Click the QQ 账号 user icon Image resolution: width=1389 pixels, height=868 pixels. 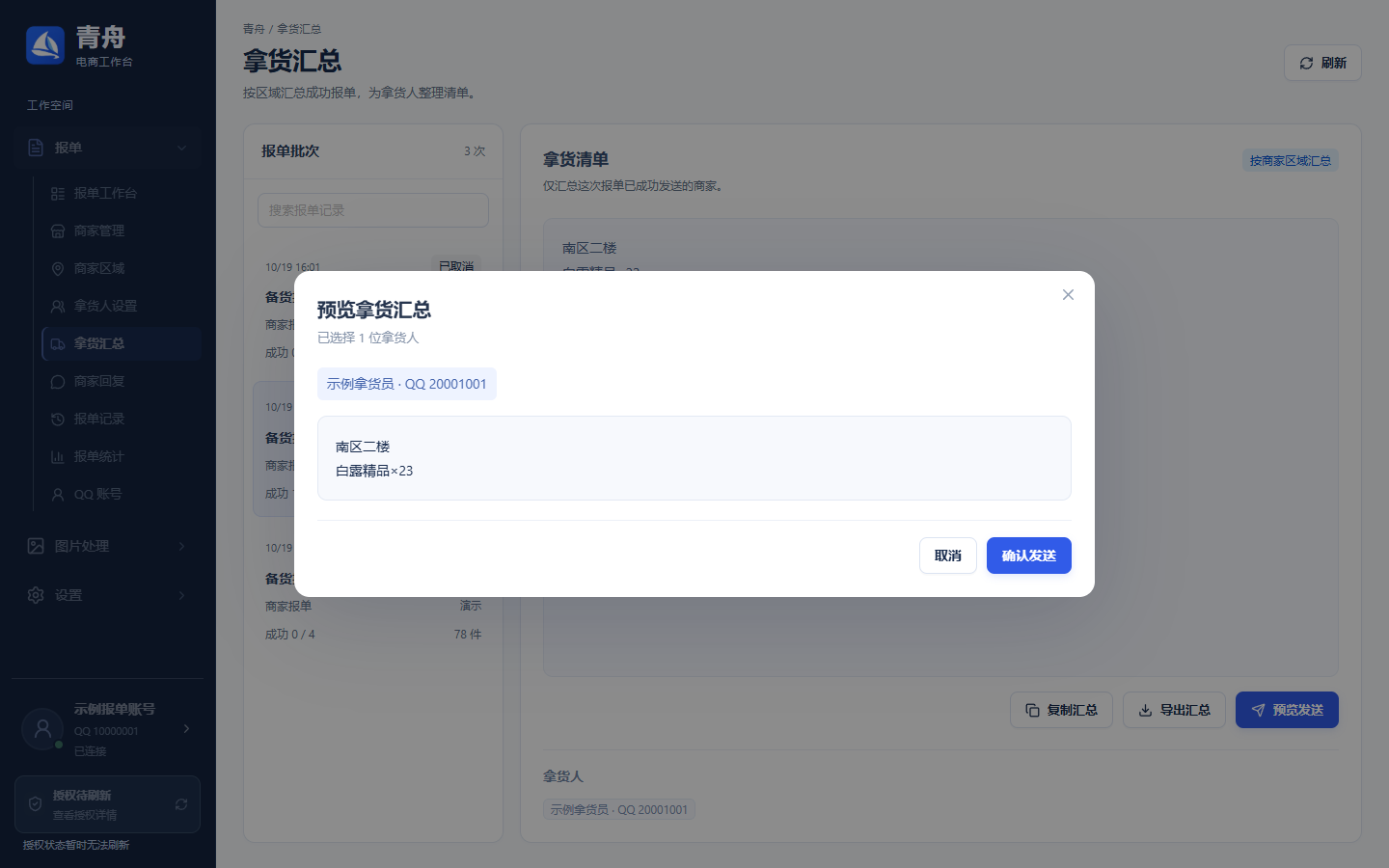[58, 495]
